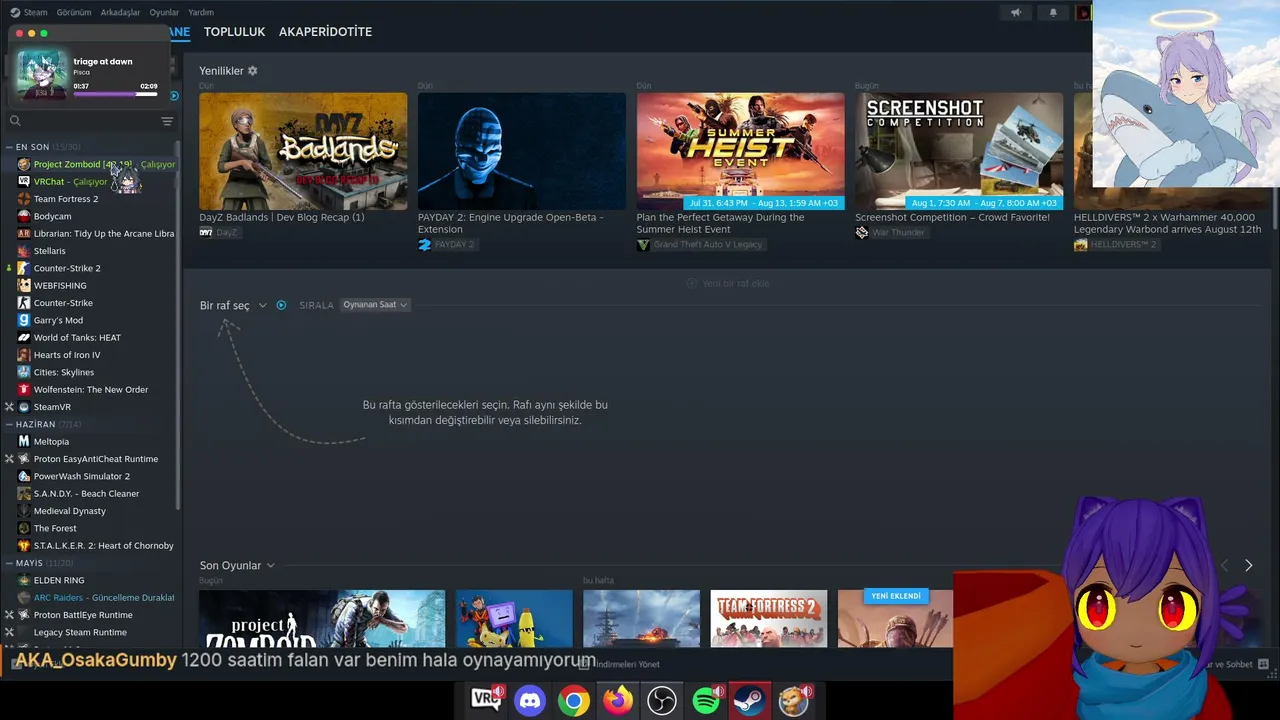Click the Bodycam game icon in sidebar
Image resolution: width=1280 pixels, height=720 pixels.
(x=24, y=216)
